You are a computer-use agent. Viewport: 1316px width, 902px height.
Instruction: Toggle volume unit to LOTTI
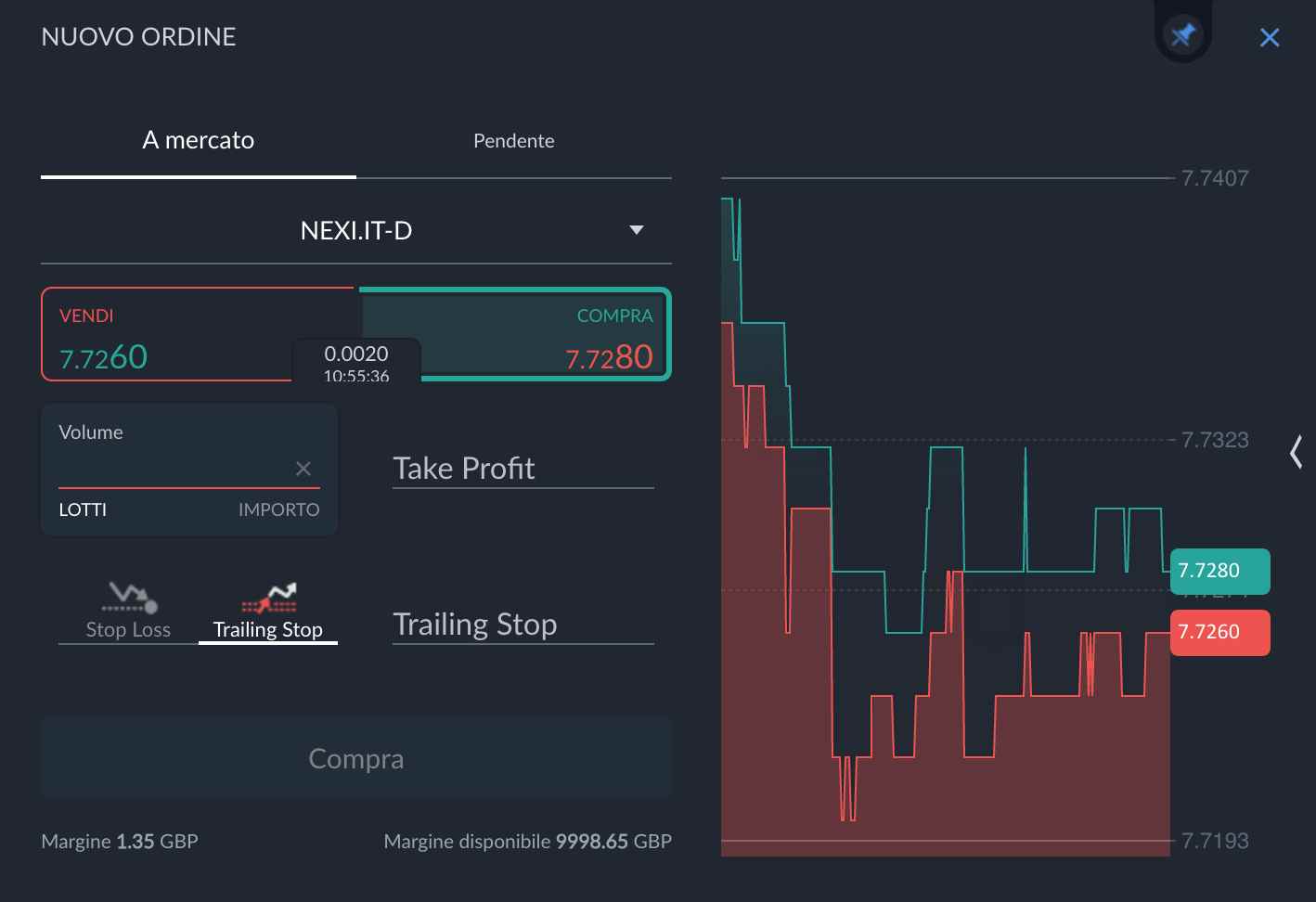click(x=83, y=509)
